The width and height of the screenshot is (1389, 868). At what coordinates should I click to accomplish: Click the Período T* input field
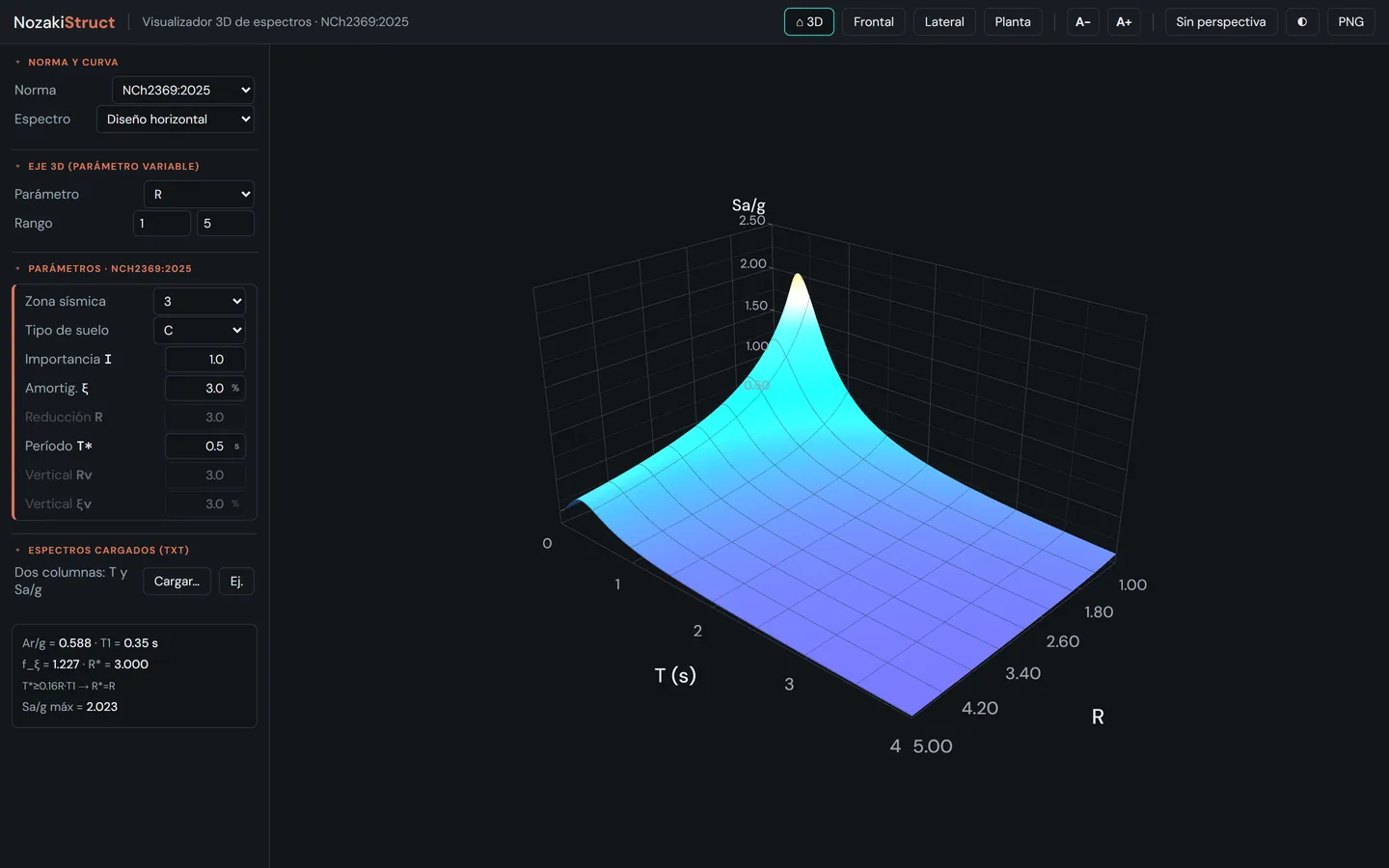tap(205, 446)
